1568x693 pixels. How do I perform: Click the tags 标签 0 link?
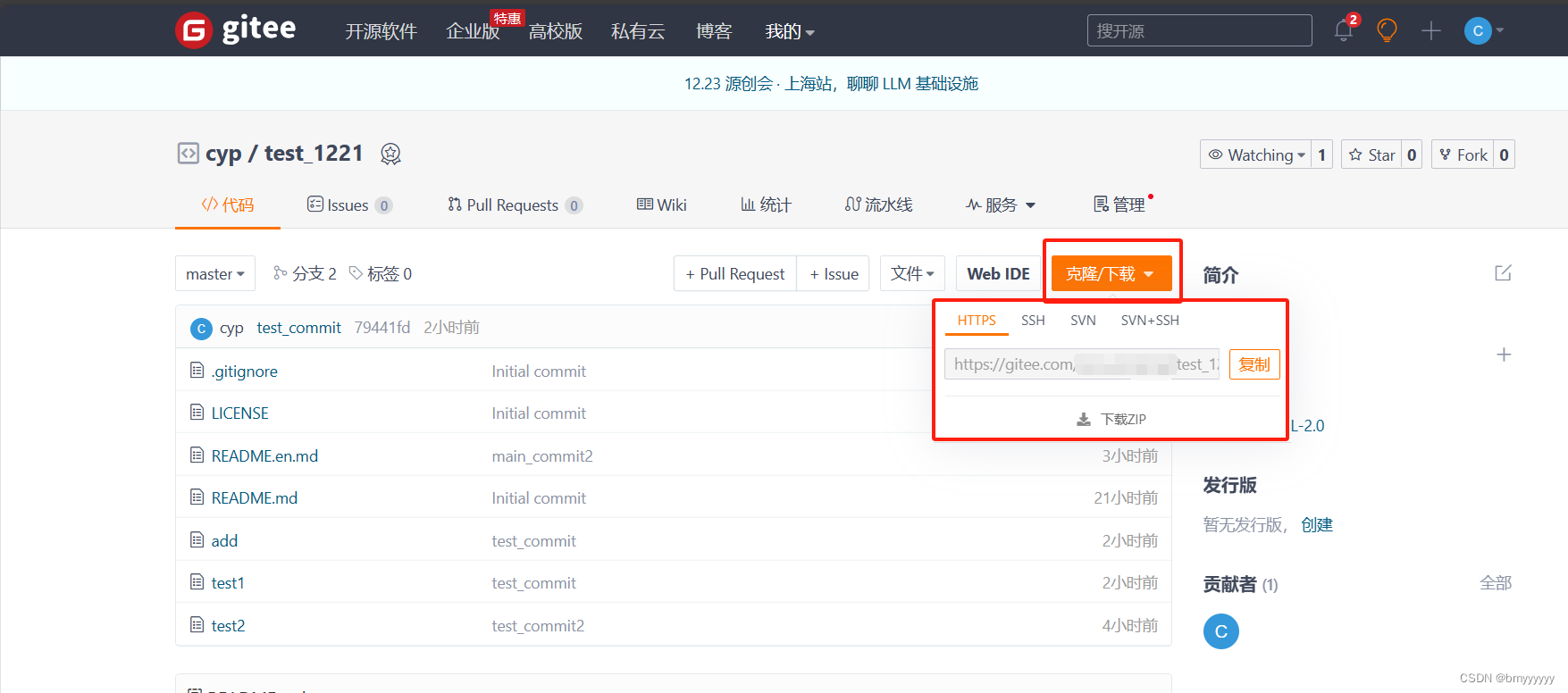381,273
